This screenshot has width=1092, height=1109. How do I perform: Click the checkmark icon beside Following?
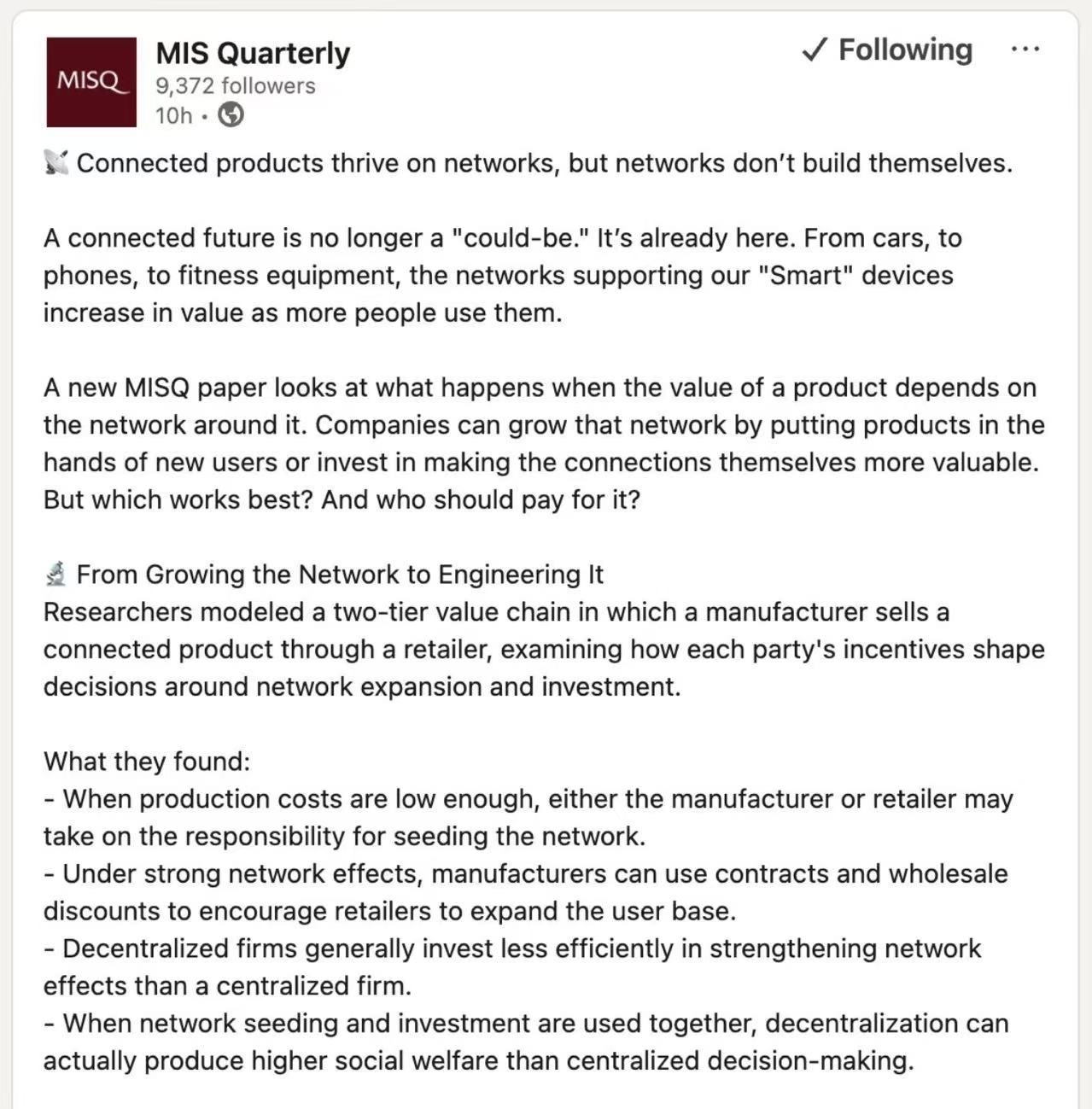(x=815, y=50)
